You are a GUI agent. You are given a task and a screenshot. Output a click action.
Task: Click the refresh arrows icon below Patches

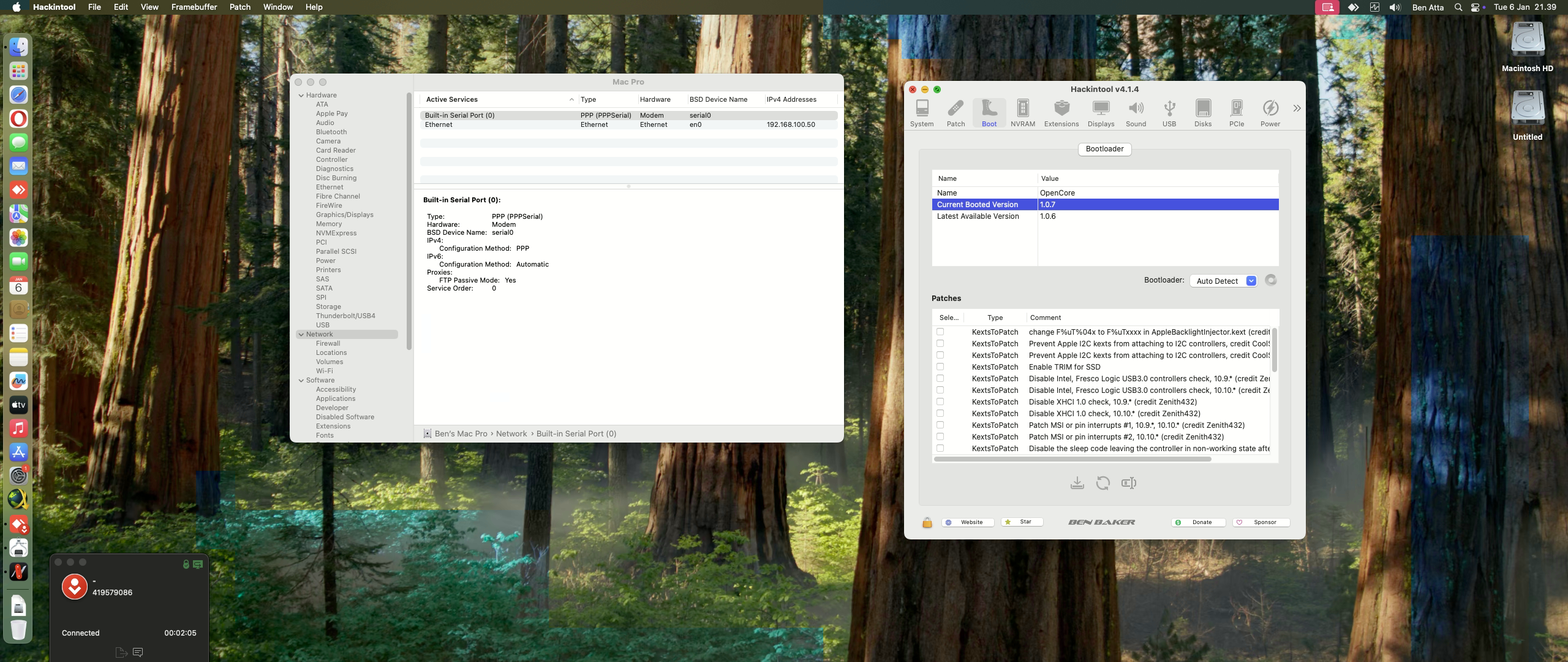(x=1103, y=483)
